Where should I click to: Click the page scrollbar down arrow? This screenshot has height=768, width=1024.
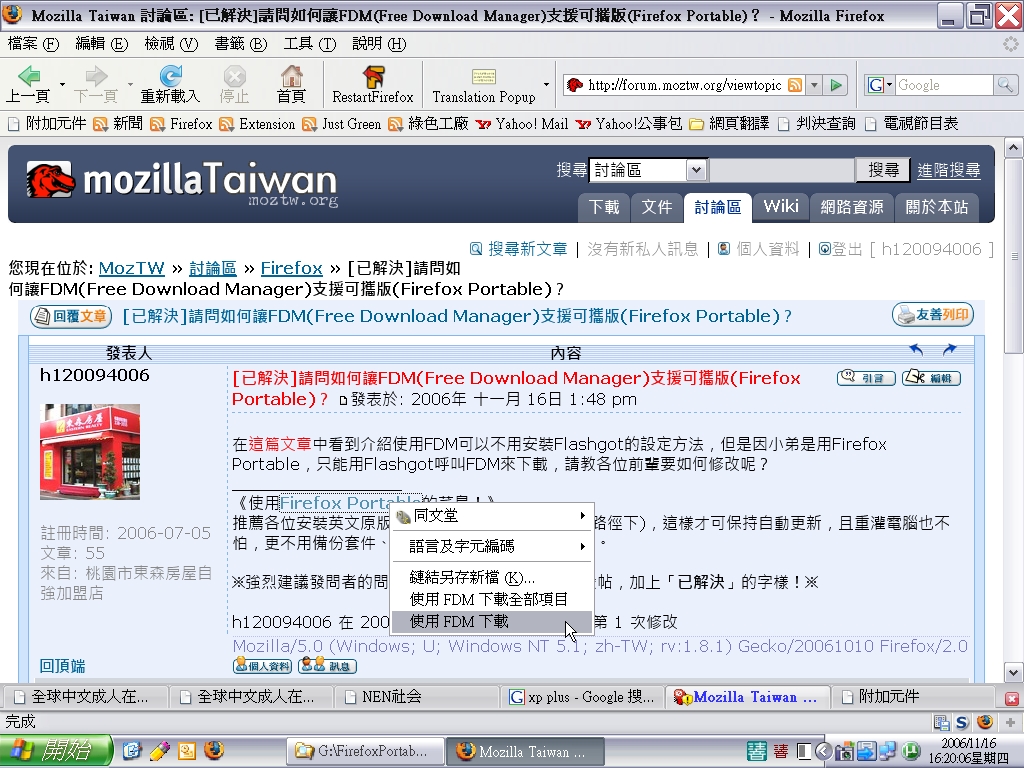click(1013, 672)
